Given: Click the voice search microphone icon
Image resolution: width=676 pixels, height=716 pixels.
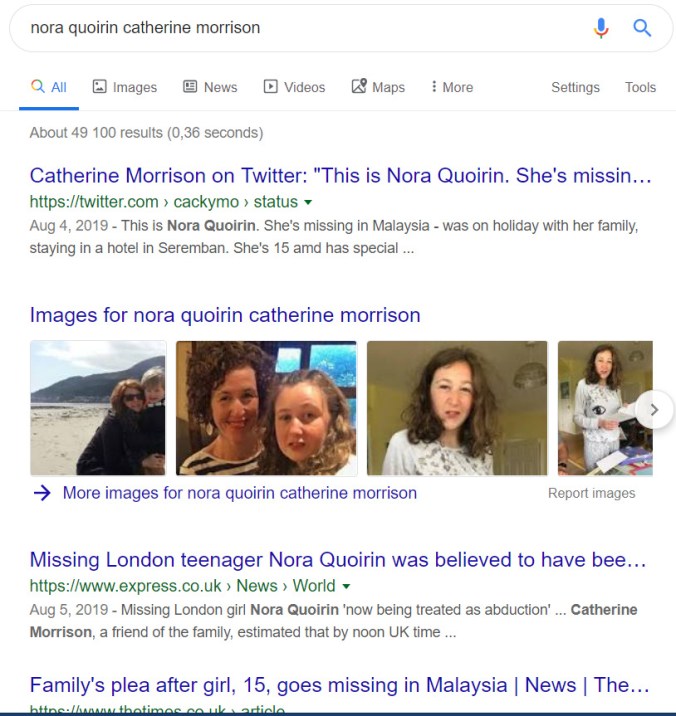Looking at the screenshot, I should 600,28.
